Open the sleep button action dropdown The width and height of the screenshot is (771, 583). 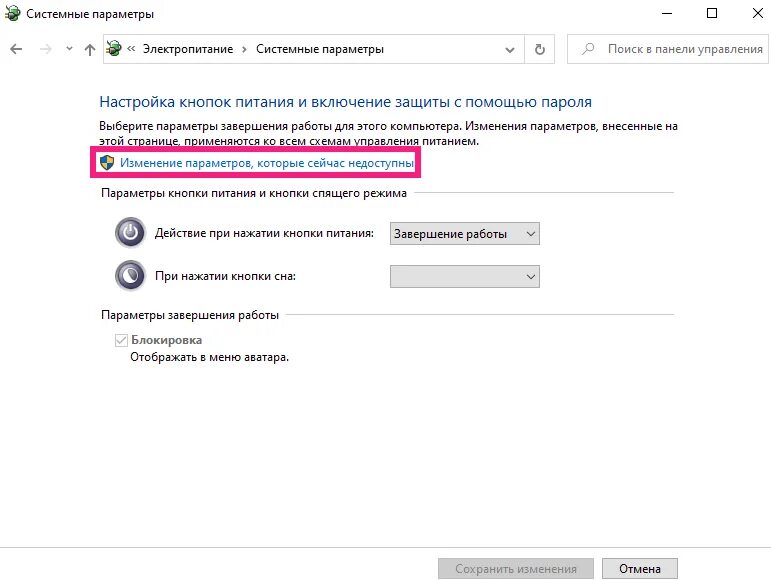click(x=465, y=276)
